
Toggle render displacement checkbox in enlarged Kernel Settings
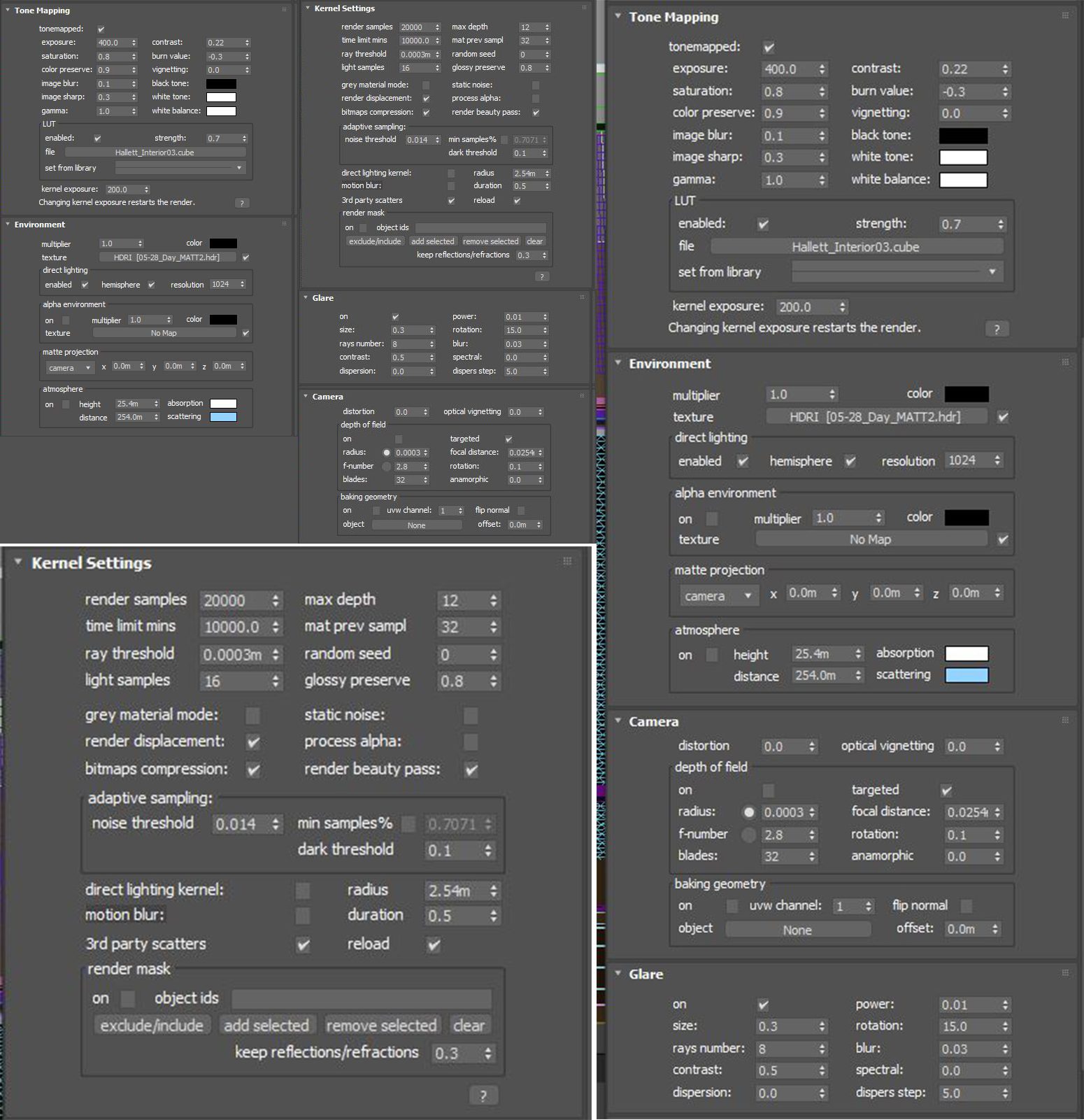[x=253, y=742]
